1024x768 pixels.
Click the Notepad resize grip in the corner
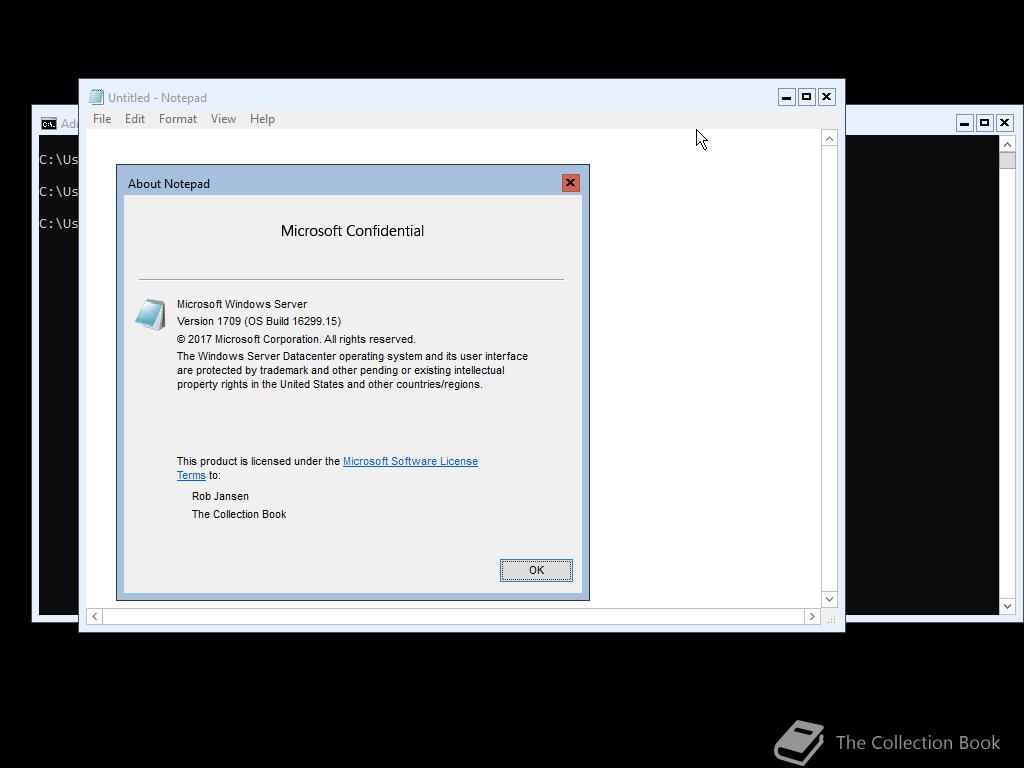831,618
